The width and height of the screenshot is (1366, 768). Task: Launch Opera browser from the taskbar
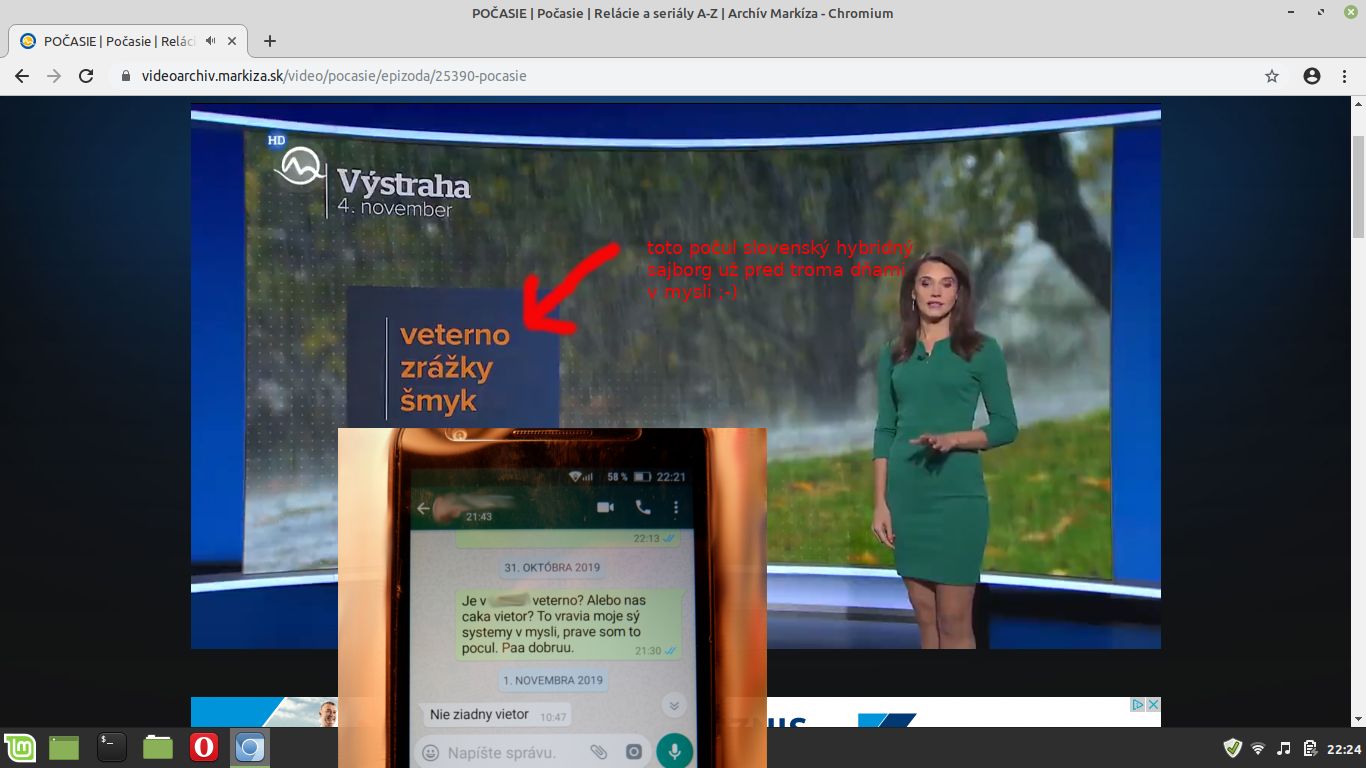204,747
